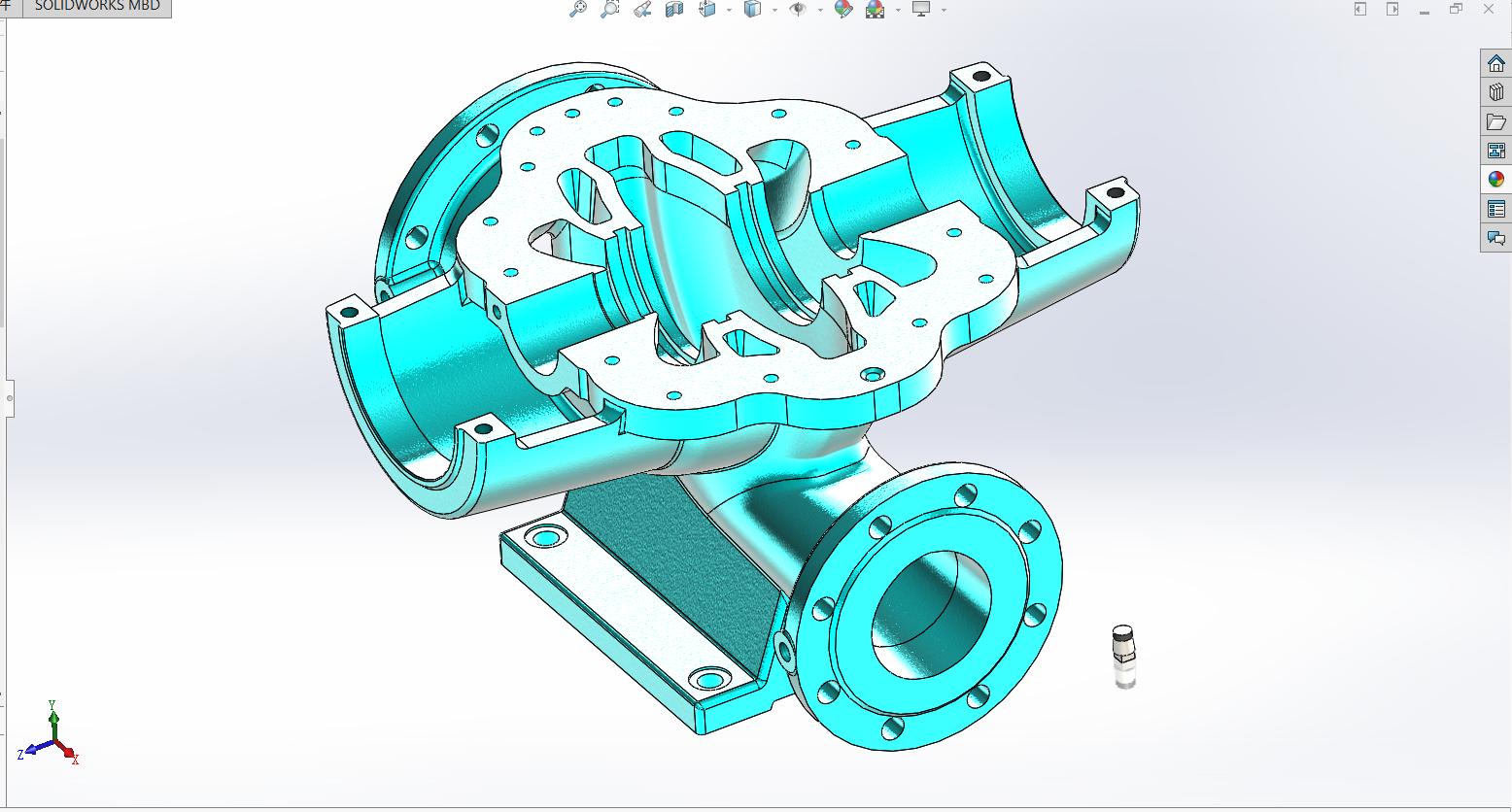This screenshot has height=812, width=1512.
Task: Click the View Settings monitor icon
Action: click(x=921, y=10)
